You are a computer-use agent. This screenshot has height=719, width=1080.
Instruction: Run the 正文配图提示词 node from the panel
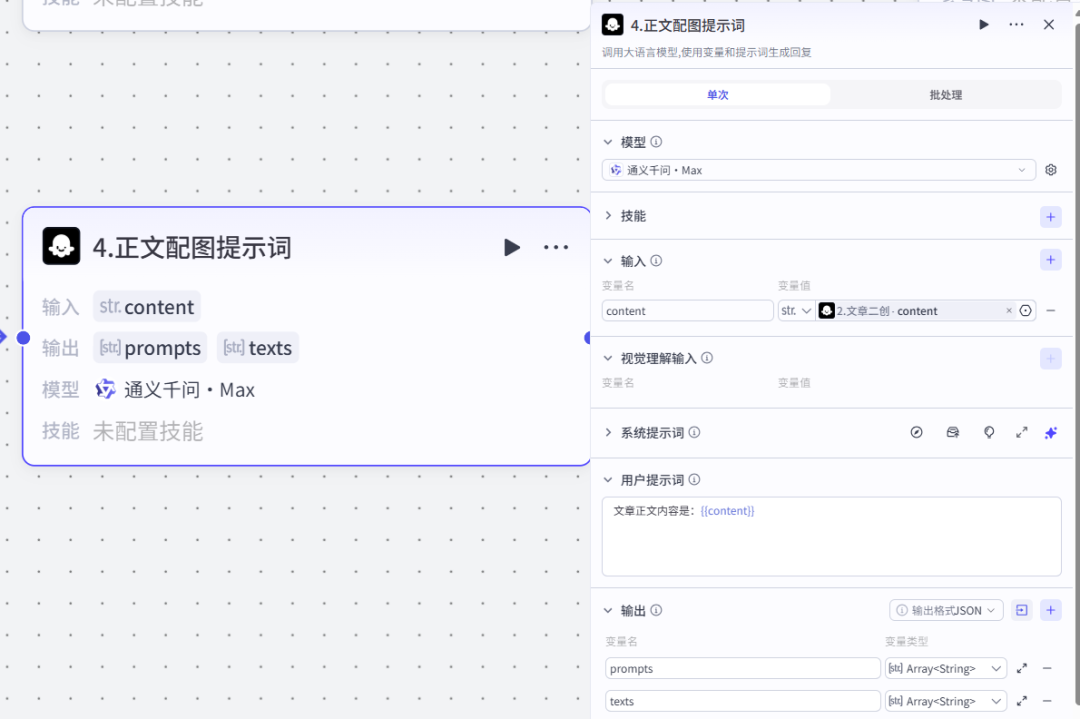983,24
